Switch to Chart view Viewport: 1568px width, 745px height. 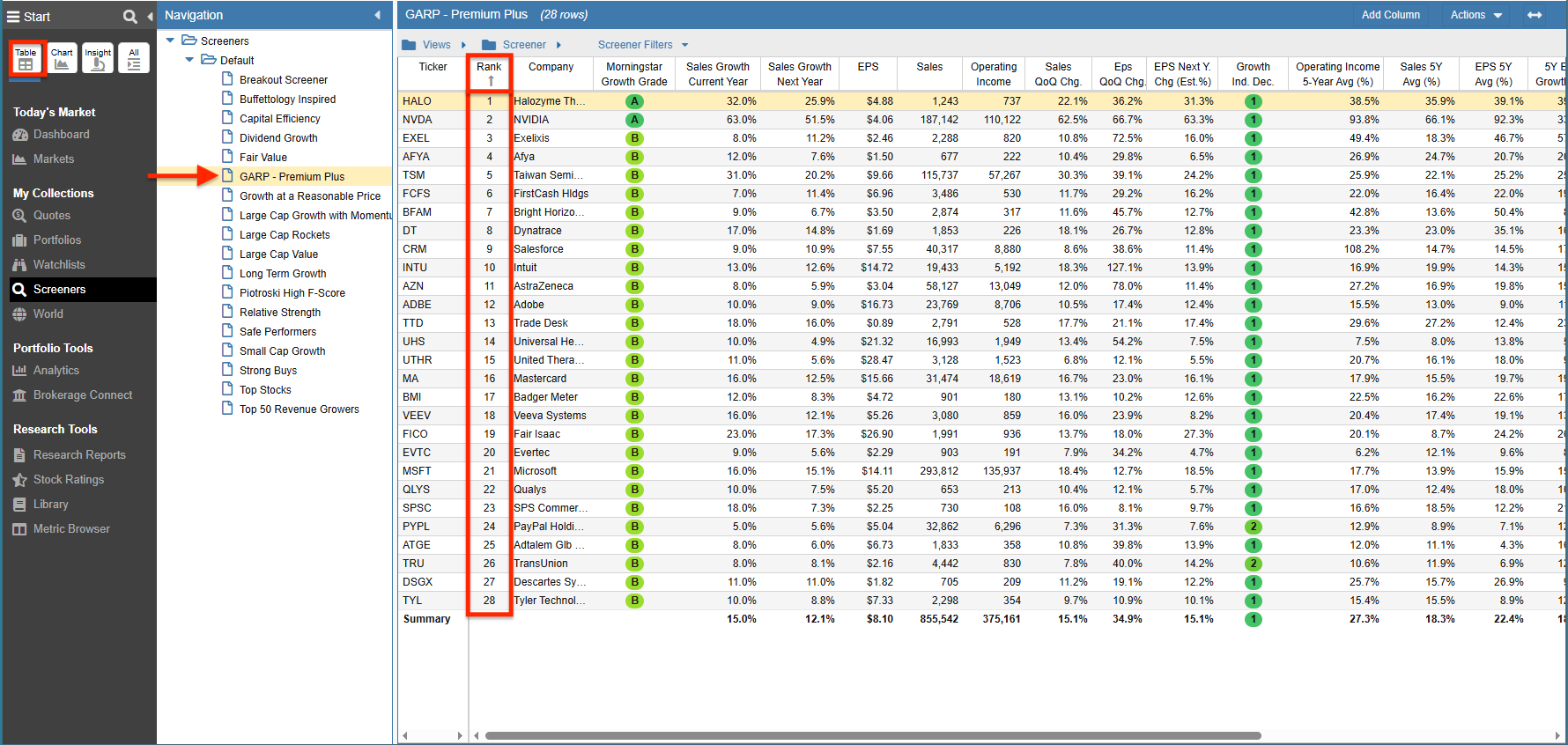[62, 59]
